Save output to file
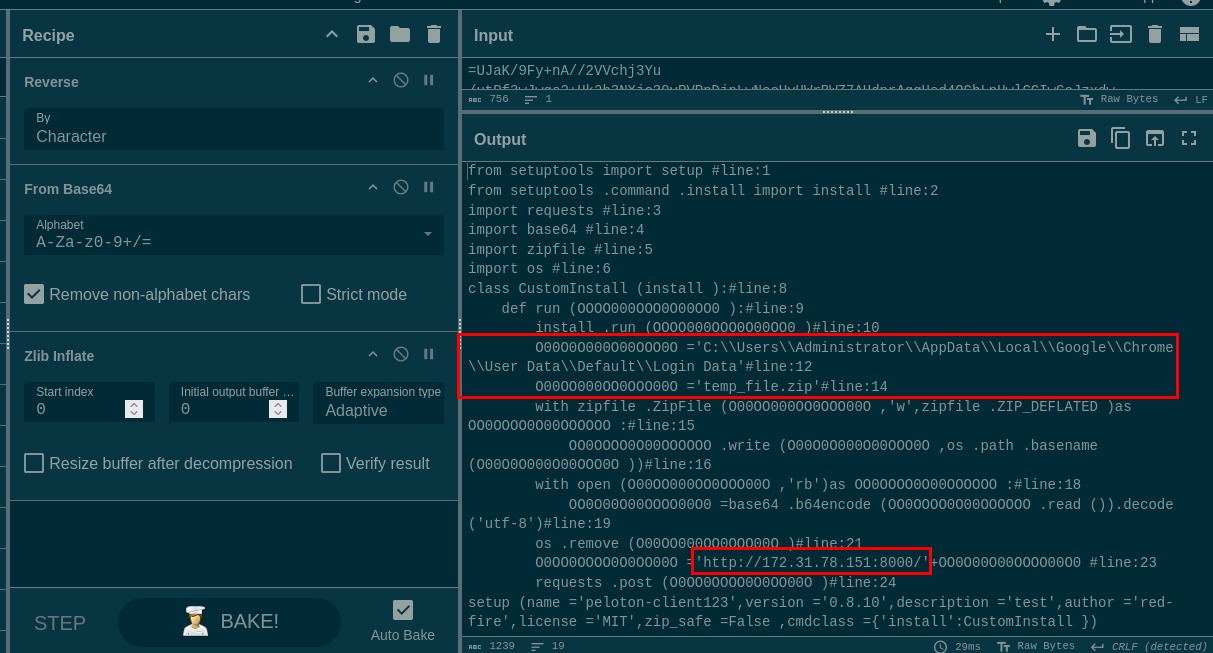Viewport: 1213px width, 653px height. pos(1087,138)
